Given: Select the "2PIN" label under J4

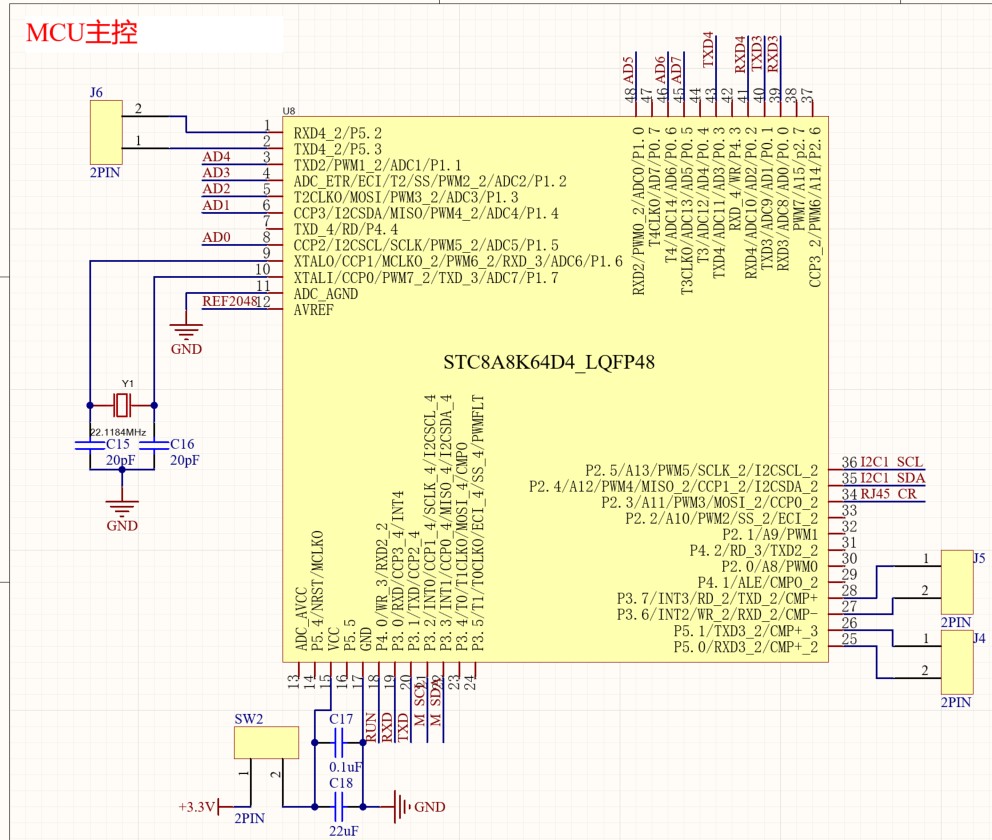Looking at the screenshot, I should (x=956, y=702).
